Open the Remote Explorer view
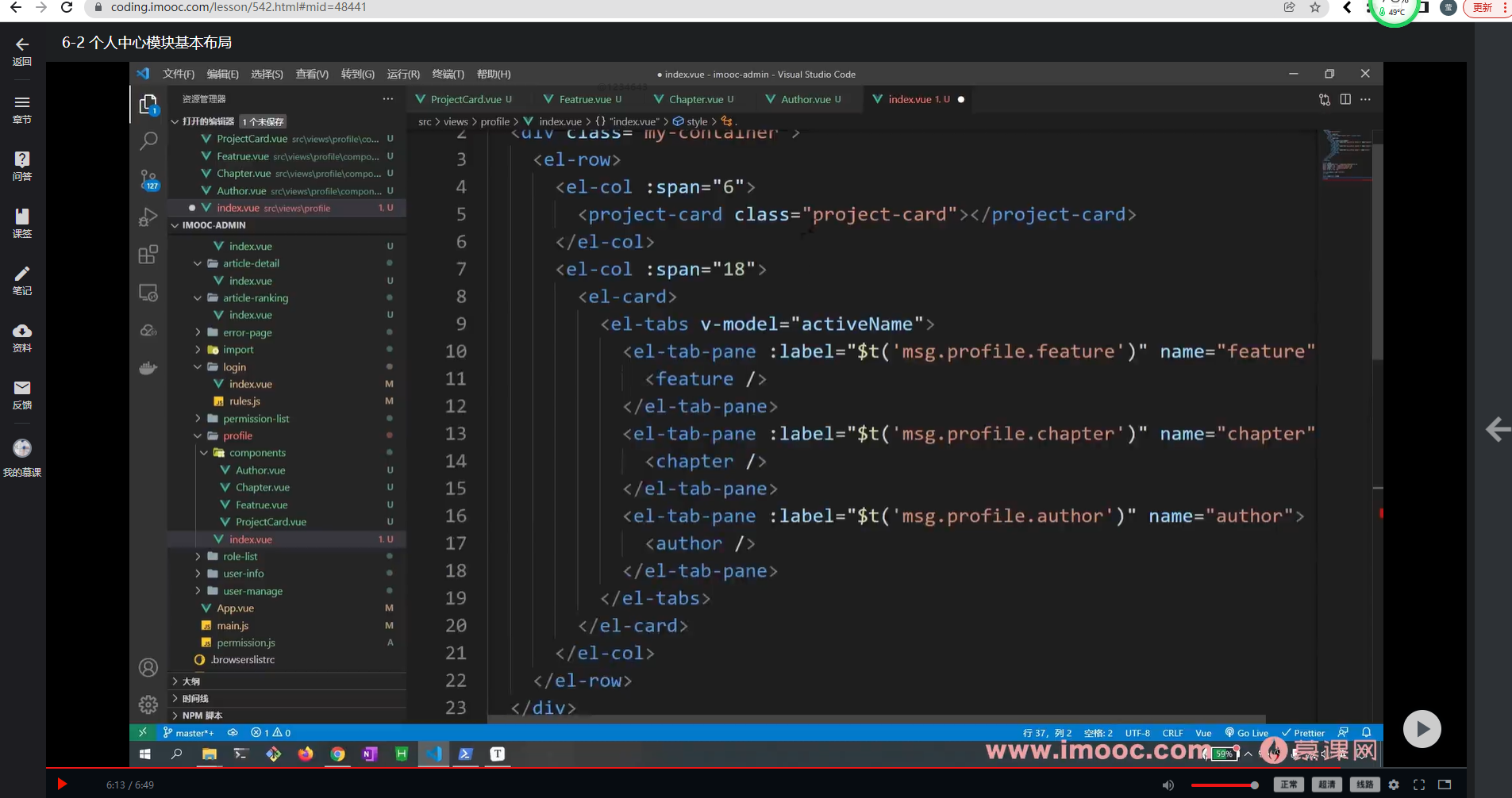Screen dimensions: 1512x798 pos(148,292)
